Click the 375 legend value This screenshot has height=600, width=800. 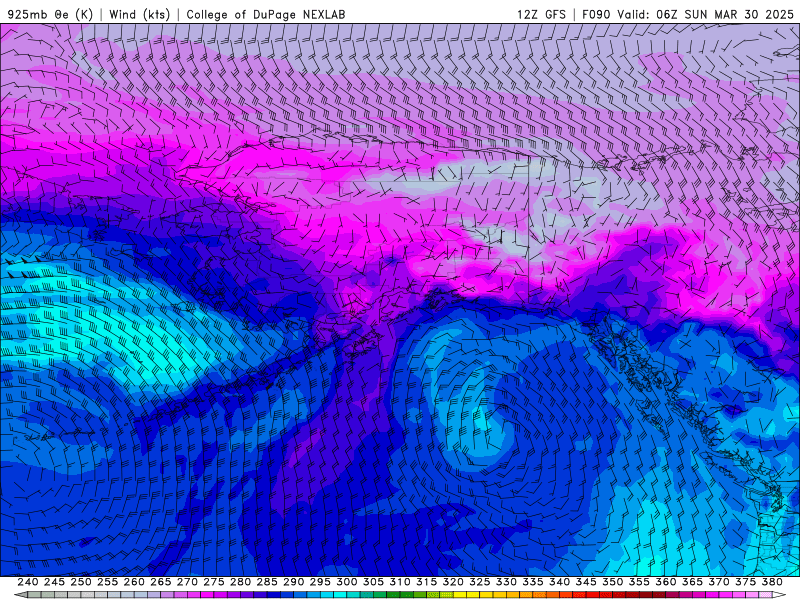pyautogui.click(x=745, y=582)
